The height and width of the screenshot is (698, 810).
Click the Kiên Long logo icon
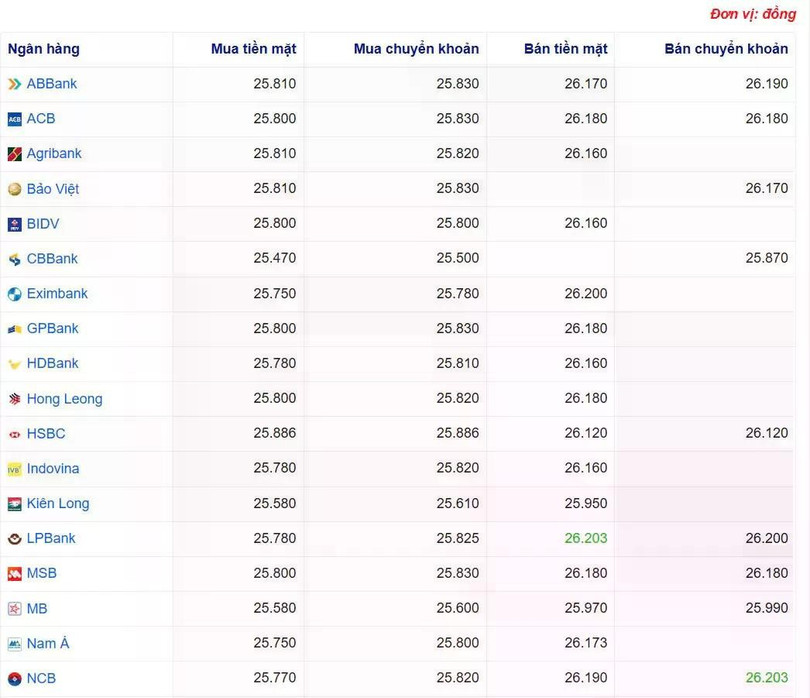coord(14,504)
